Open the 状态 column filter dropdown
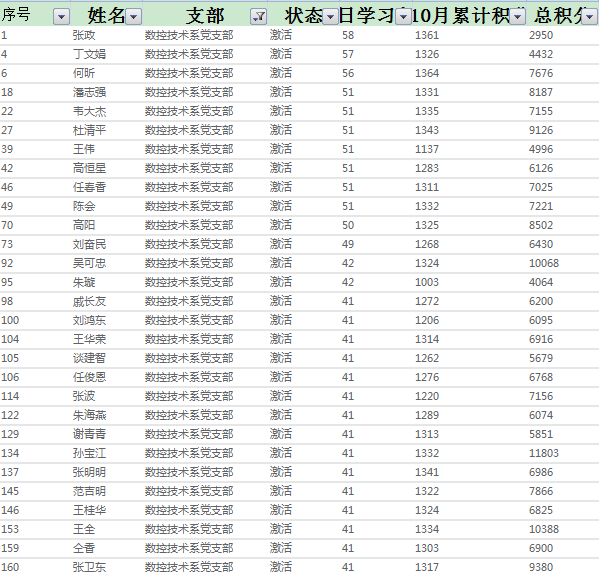 tap(330, 16)
